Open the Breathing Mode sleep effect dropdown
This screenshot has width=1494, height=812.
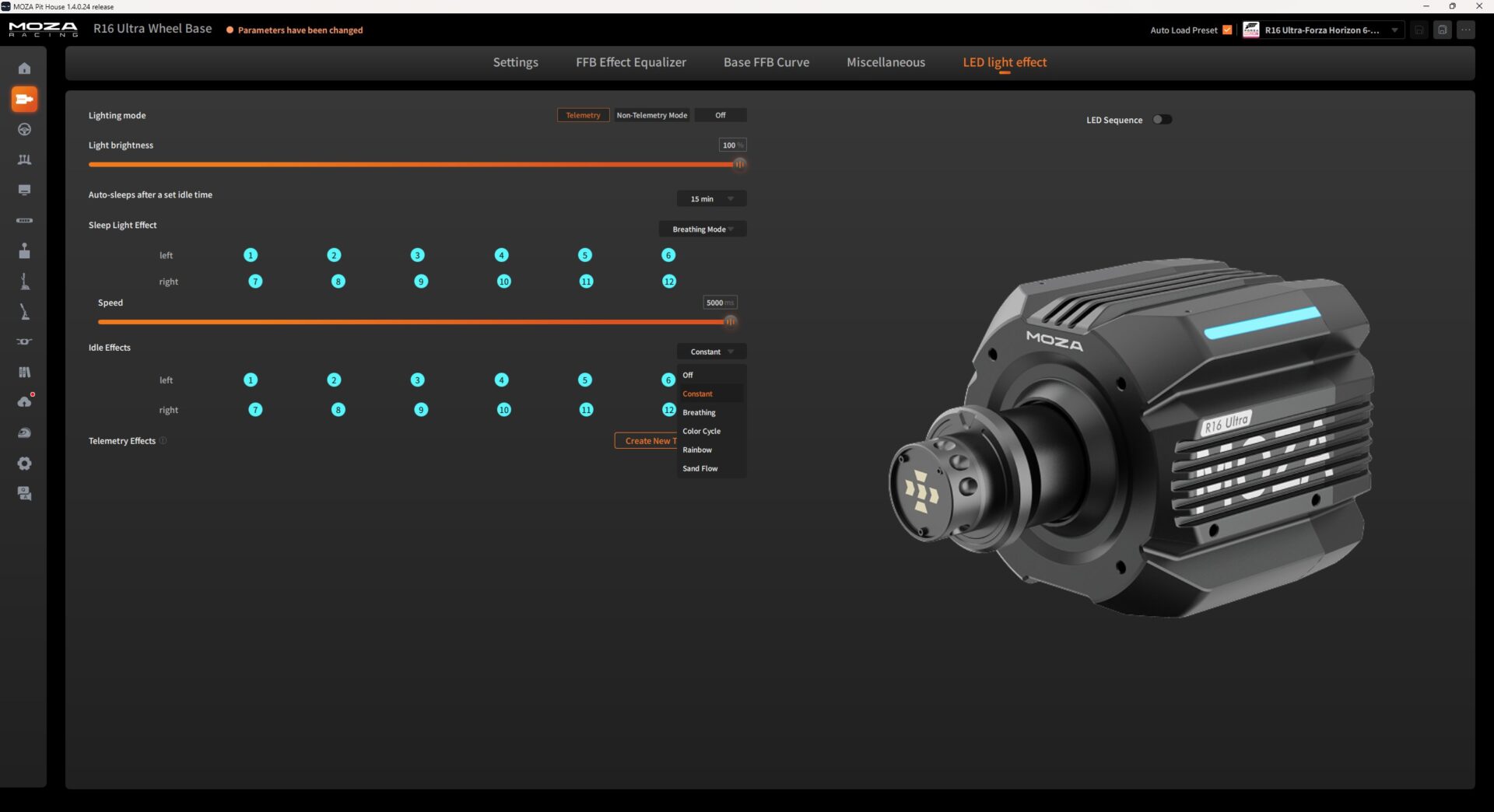(x=703, y=229)
